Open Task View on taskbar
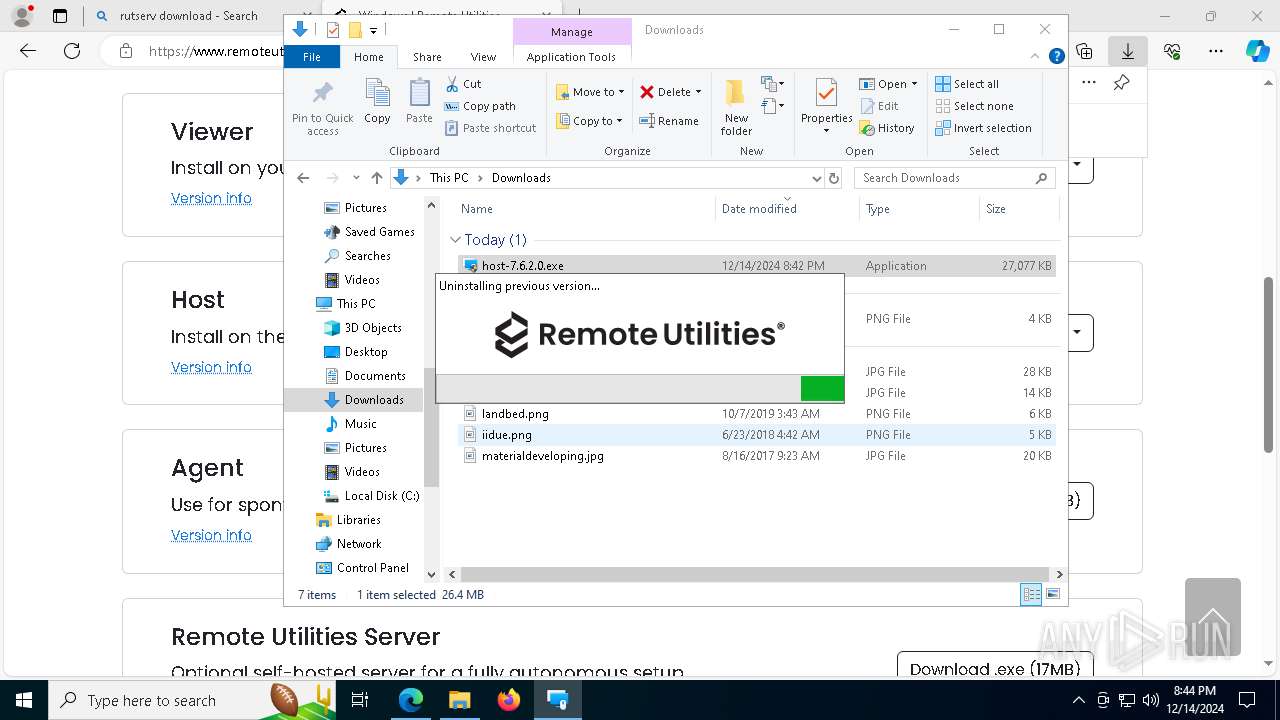1280x720 pixels. (360, 700)
